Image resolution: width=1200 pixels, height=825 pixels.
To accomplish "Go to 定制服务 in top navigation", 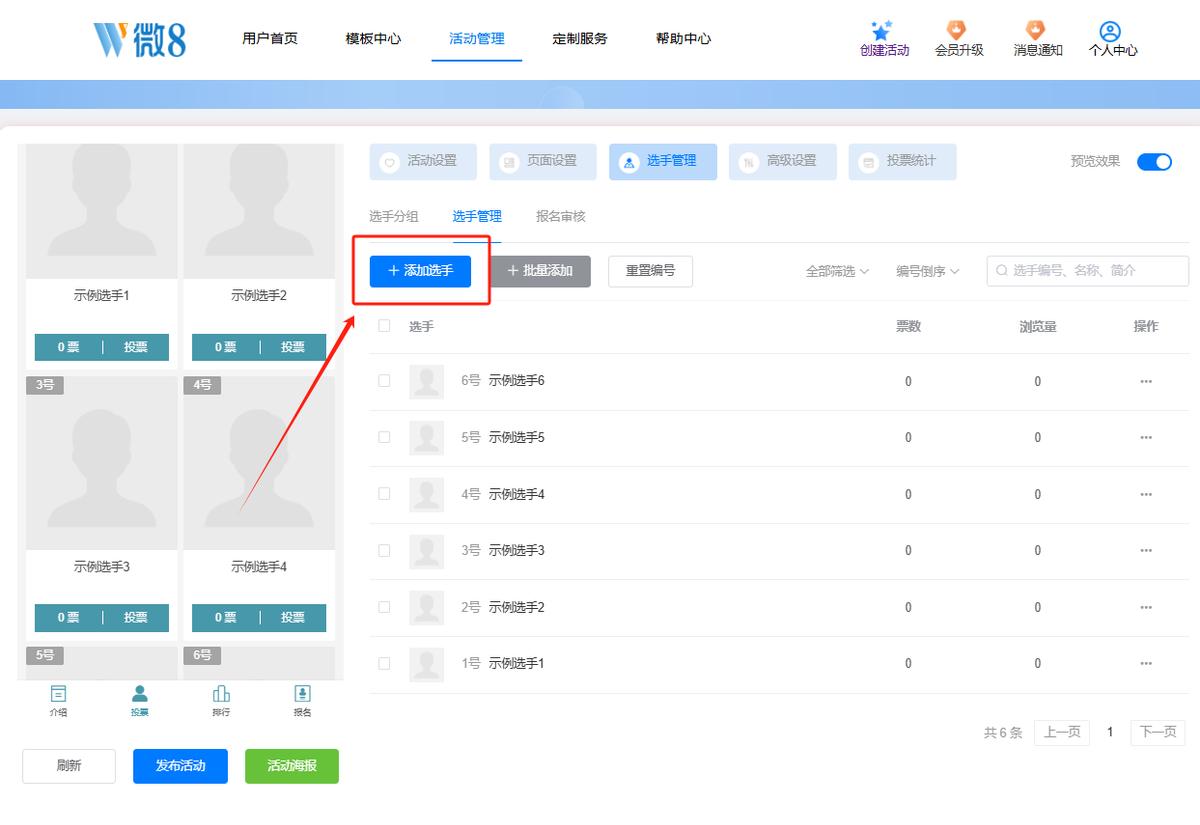I will tap(580, 39).
